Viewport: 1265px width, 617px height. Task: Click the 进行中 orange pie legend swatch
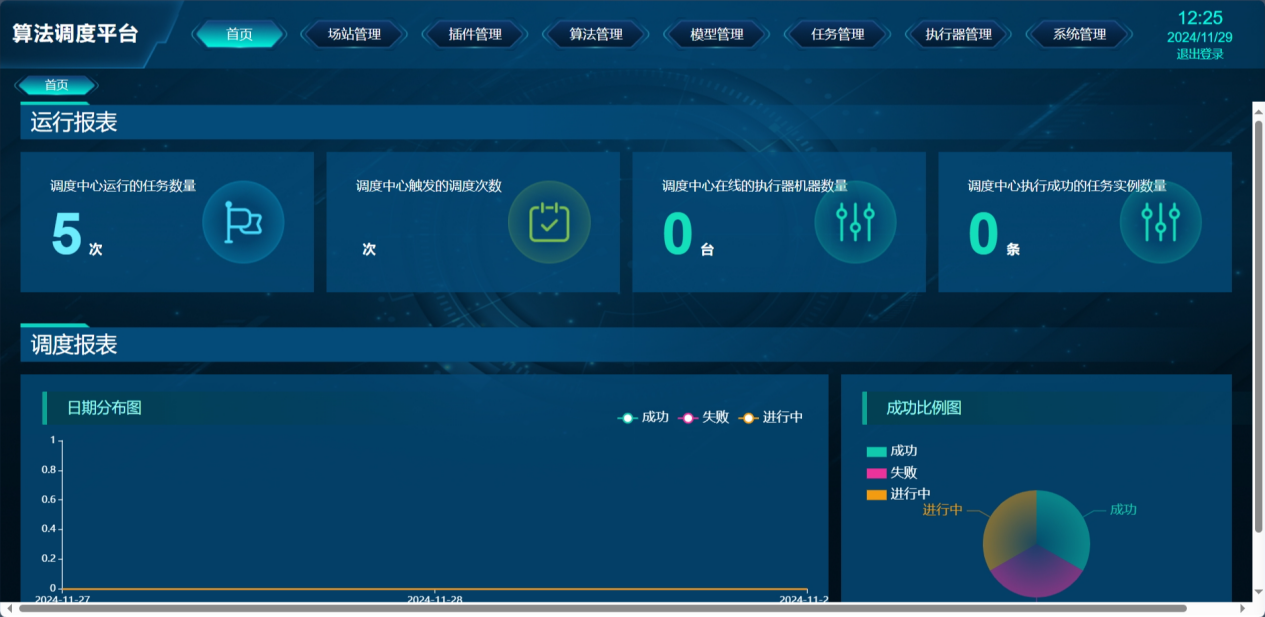click(876, 494)
